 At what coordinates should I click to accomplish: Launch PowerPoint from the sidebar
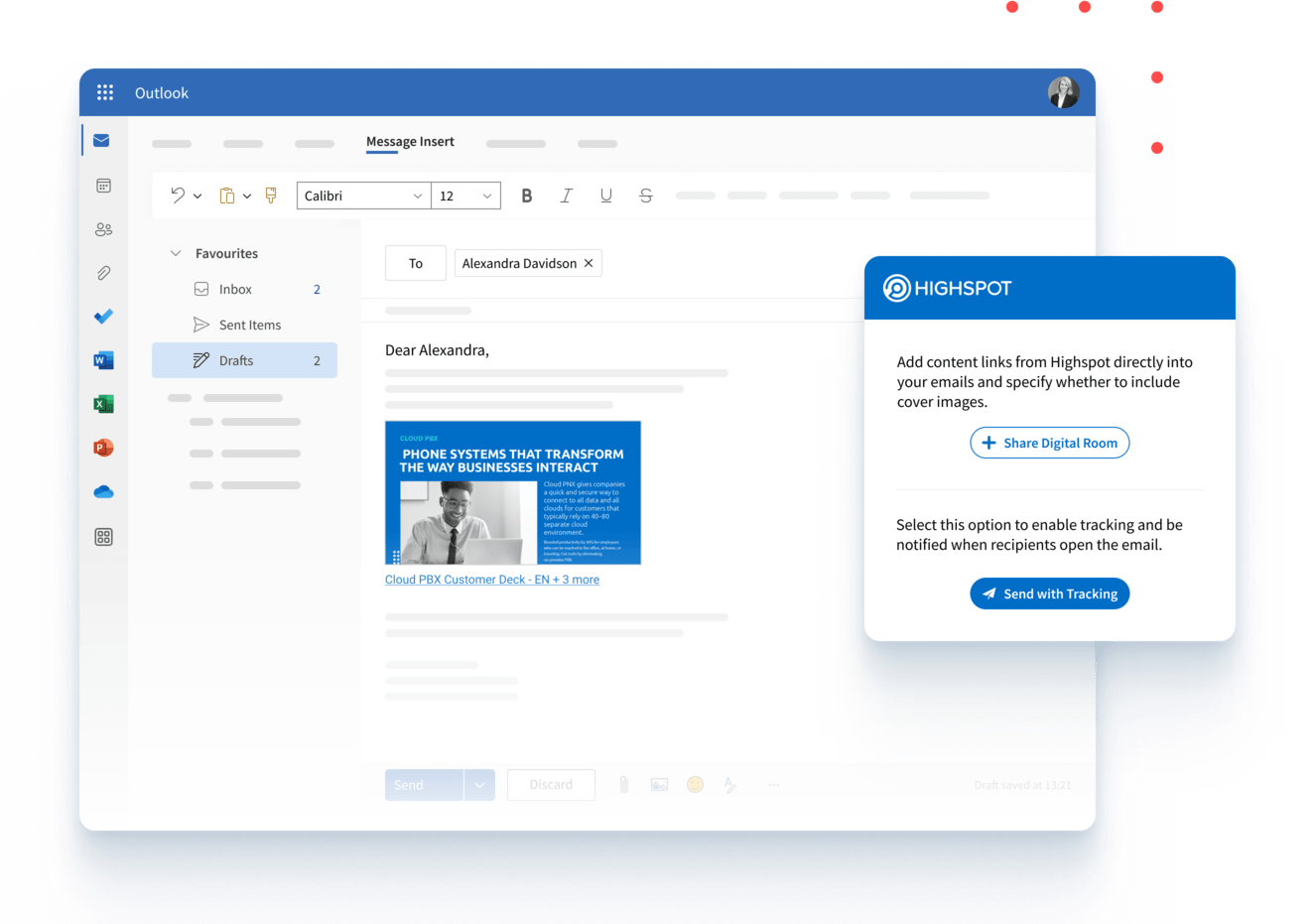(103, 448)
